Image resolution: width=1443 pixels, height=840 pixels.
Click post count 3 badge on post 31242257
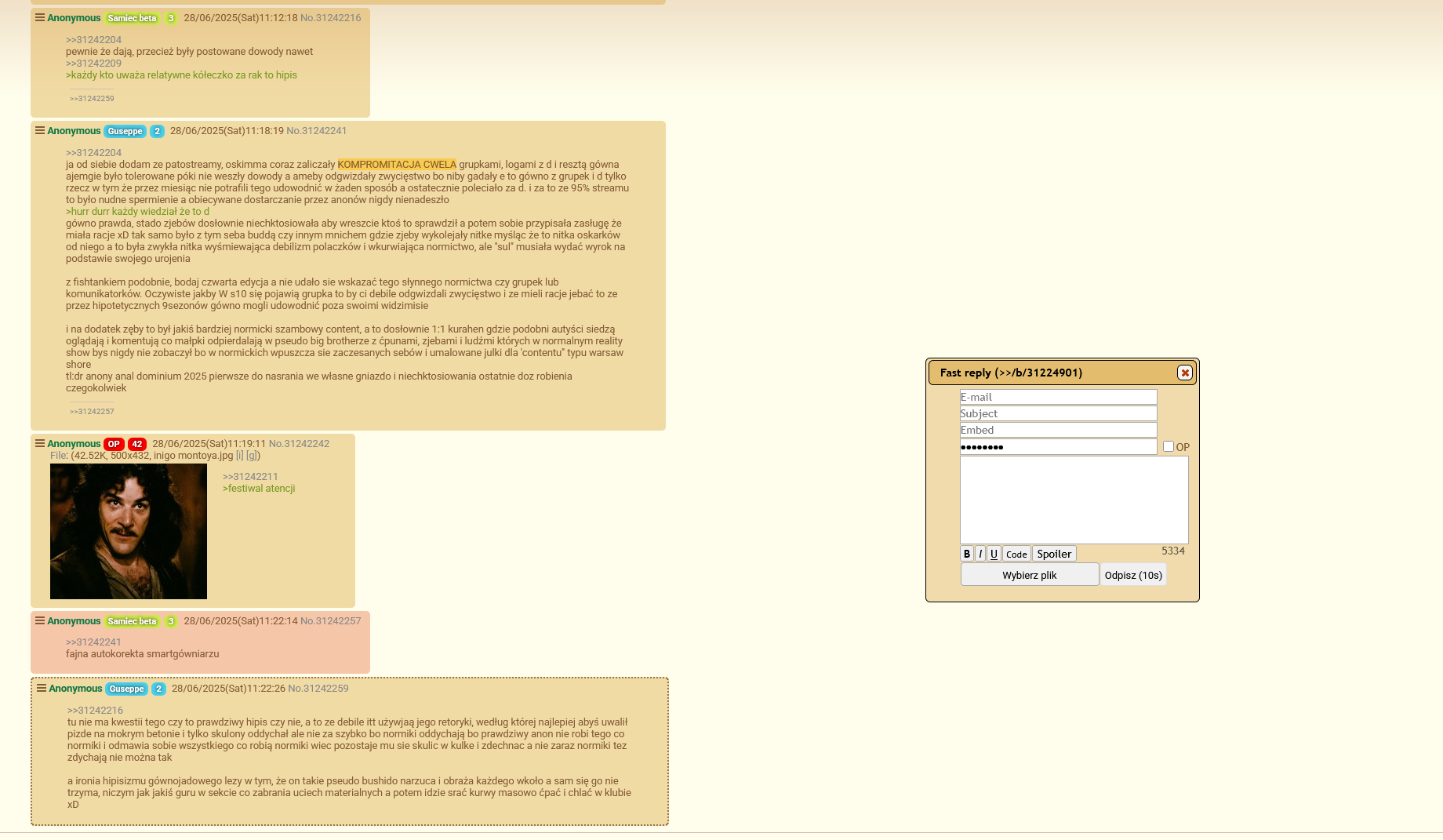pyautogui.click(x=171, y=621)
